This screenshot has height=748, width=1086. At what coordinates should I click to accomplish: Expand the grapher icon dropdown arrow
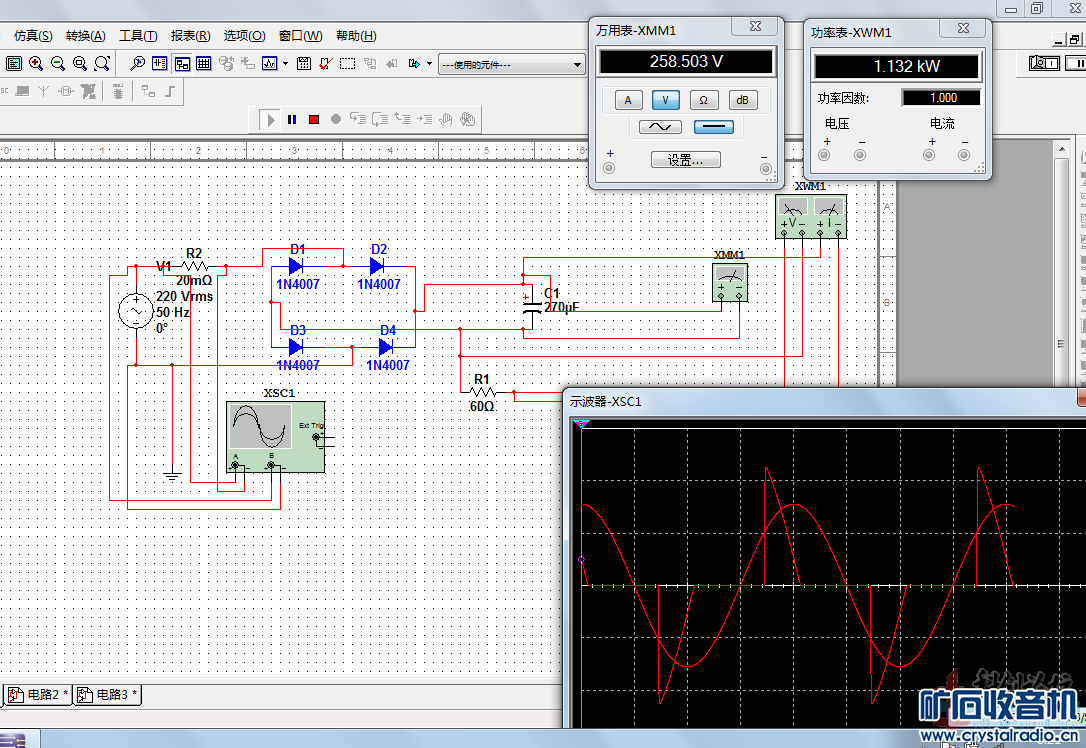point(286,64)
